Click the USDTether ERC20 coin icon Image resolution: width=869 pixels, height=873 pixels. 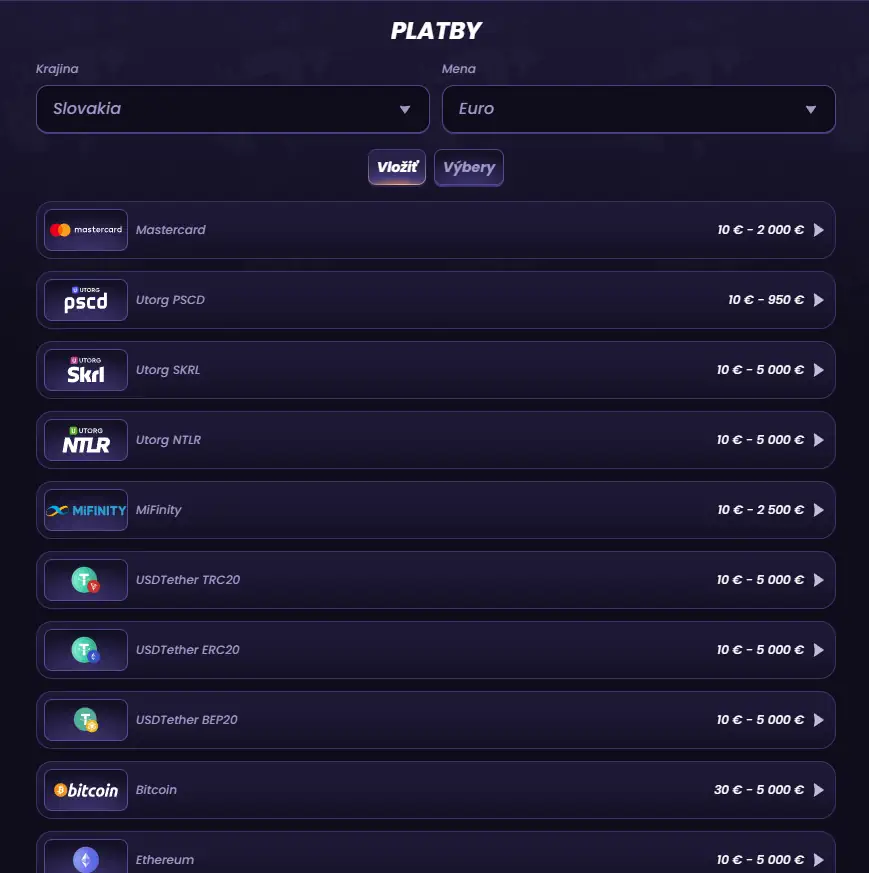coord(86,650)
